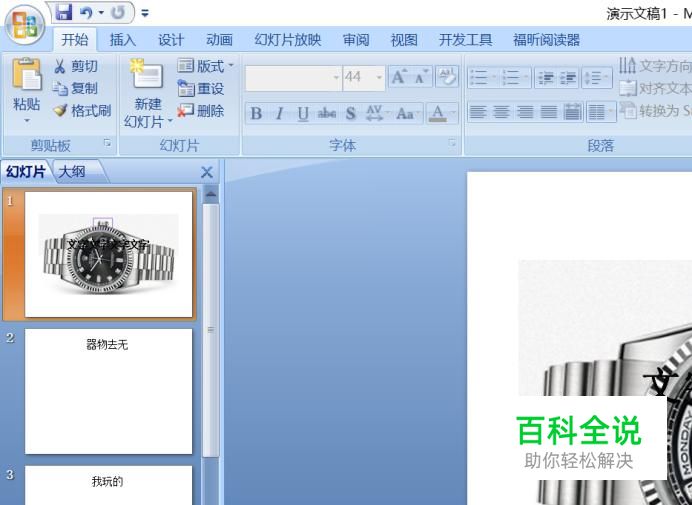Expand the 粘贴 paste options arrow
The image size is (692, 505).
[26, 120]
